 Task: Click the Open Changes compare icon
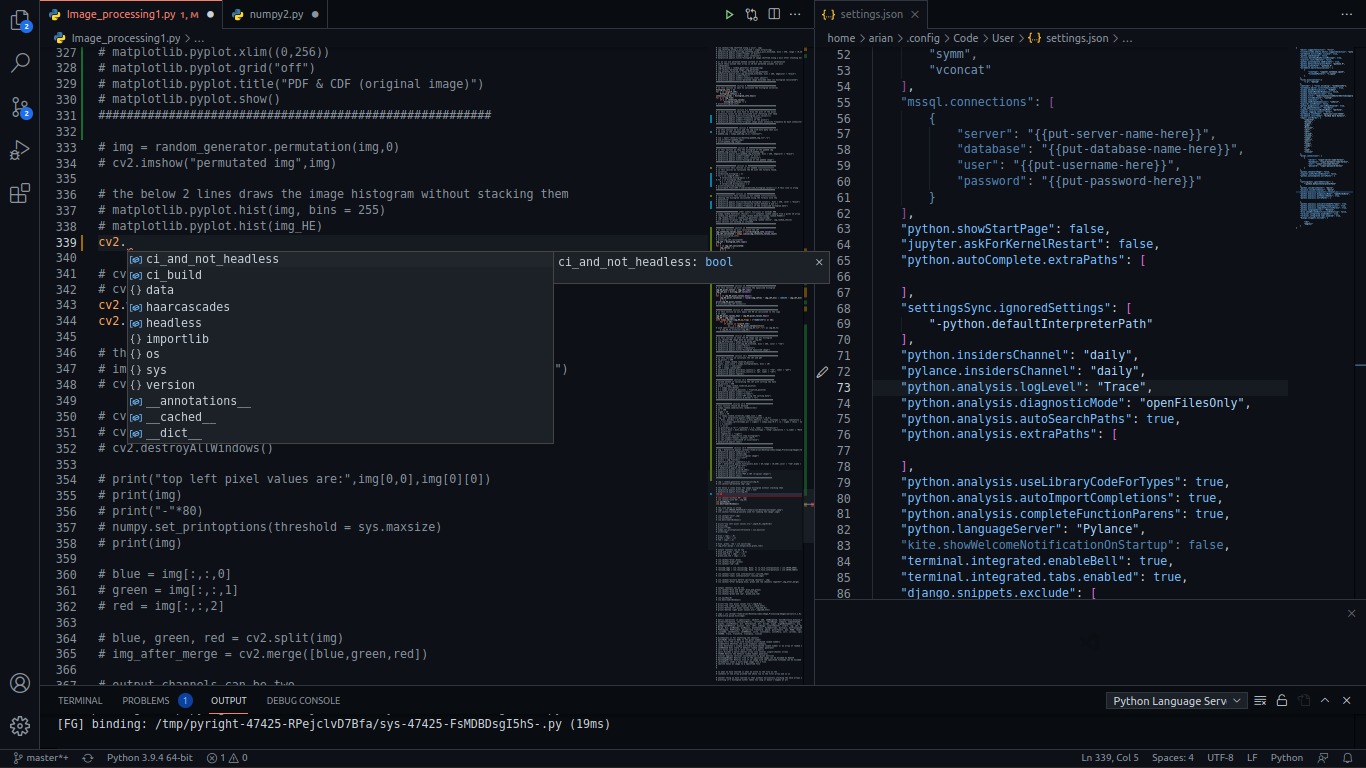click(x=750, y=15)
